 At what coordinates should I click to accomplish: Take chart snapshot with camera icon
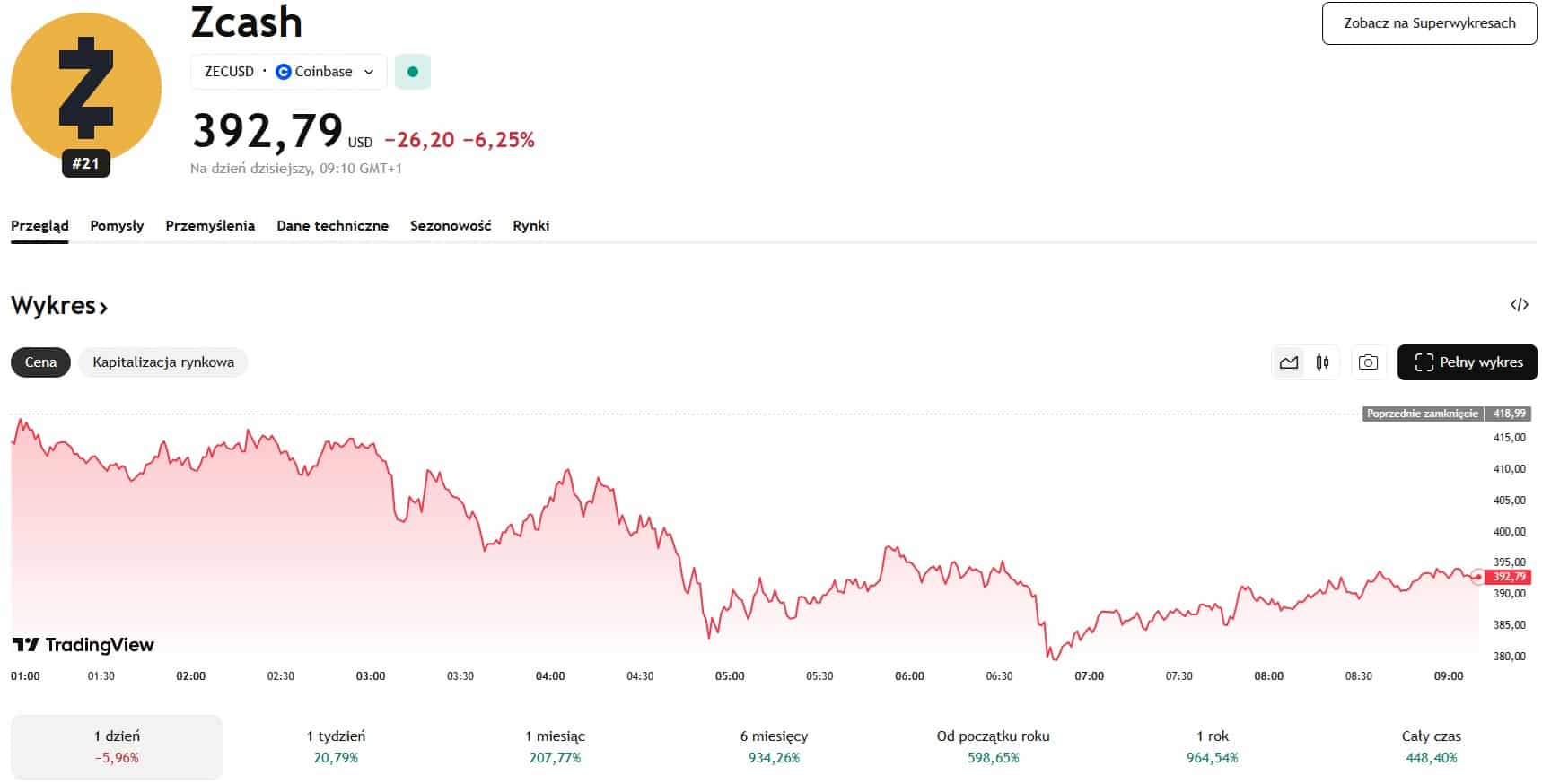click(x=1368, y=362)
